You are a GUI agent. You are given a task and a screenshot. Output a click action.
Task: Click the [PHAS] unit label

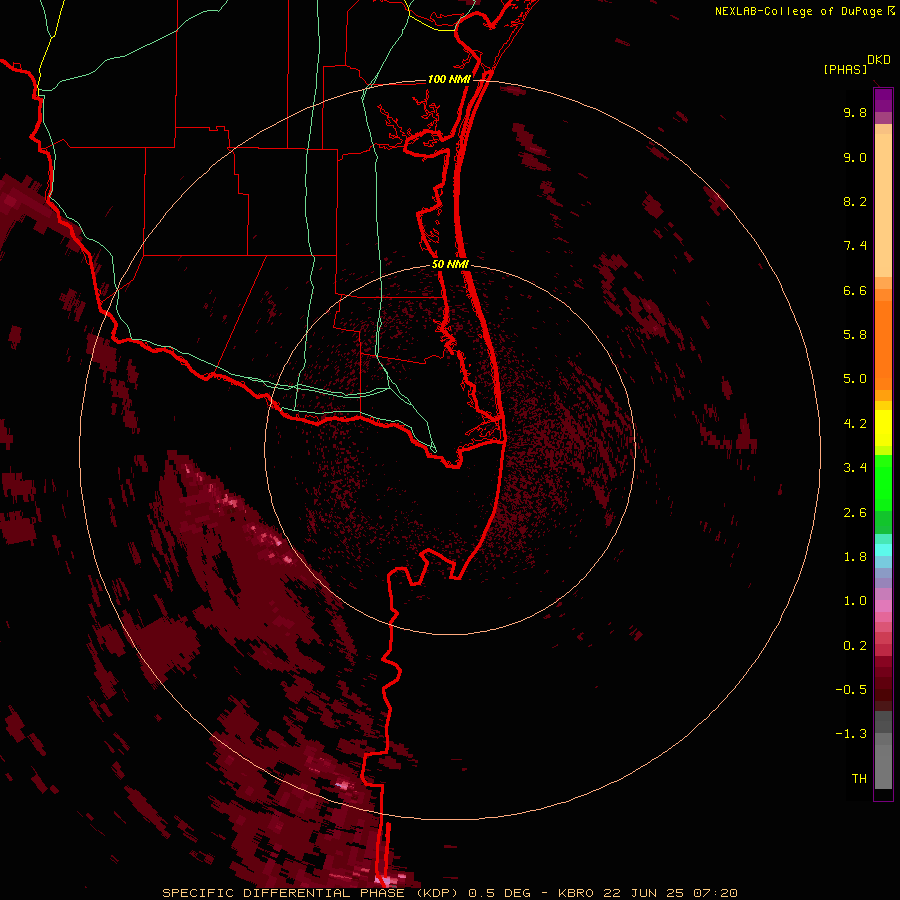point(845,70)
